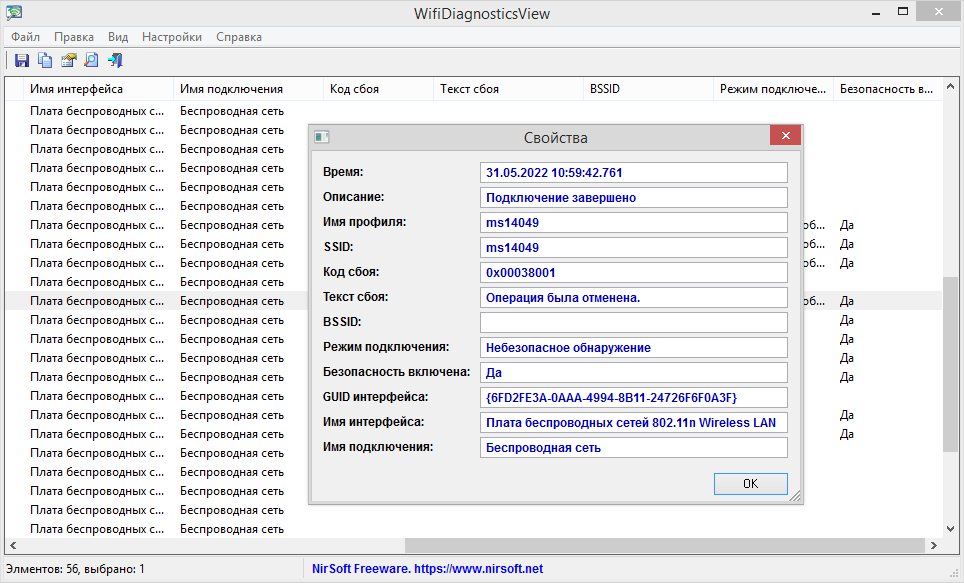Click the dialog resize grip corner

pos(795,496)
